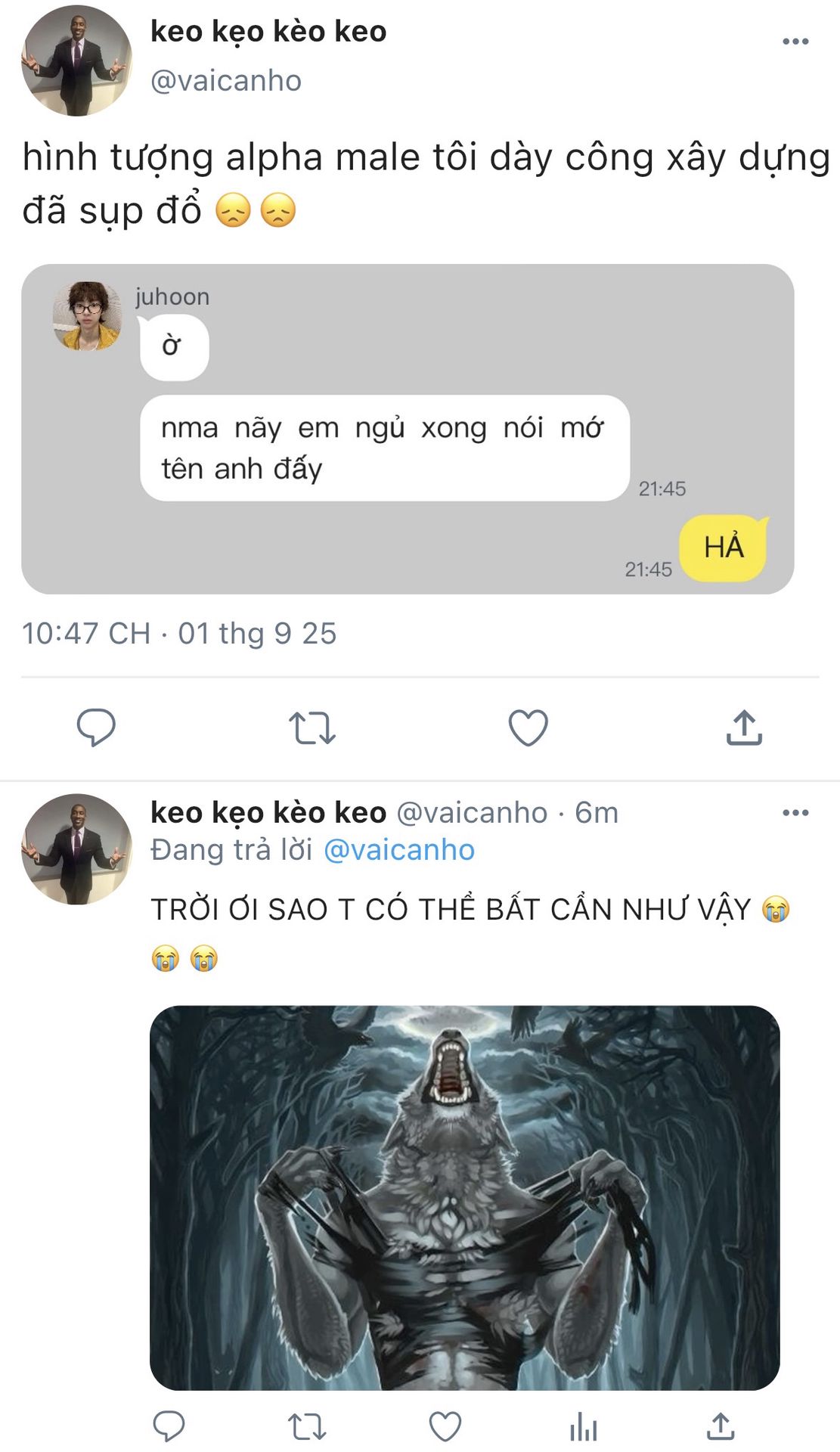Click the blue @vaicanho reply mention link

click(399, 850)
